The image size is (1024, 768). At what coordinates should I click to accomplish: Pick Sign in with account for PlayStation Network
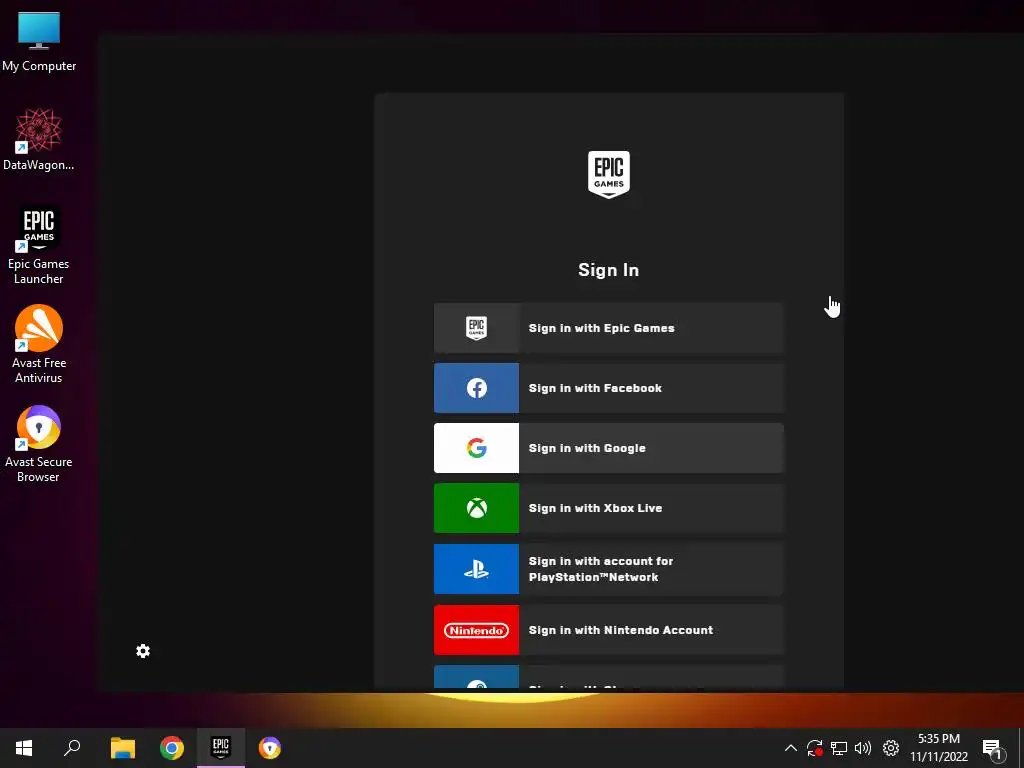click(609, 569)
